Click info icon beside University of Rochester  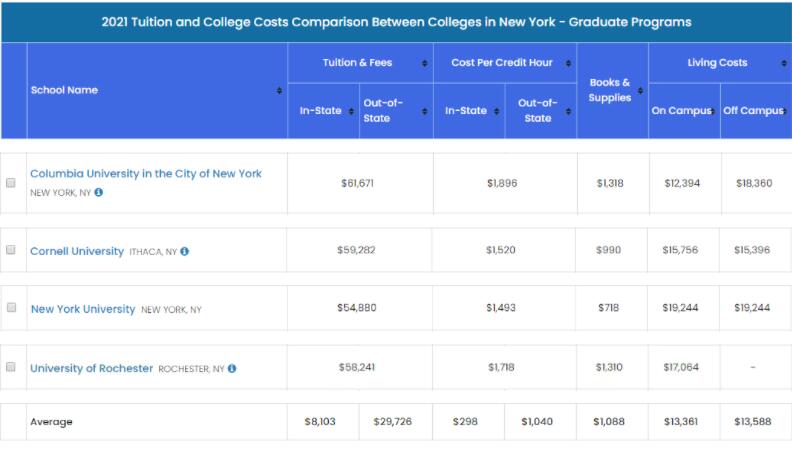[232, 369]
